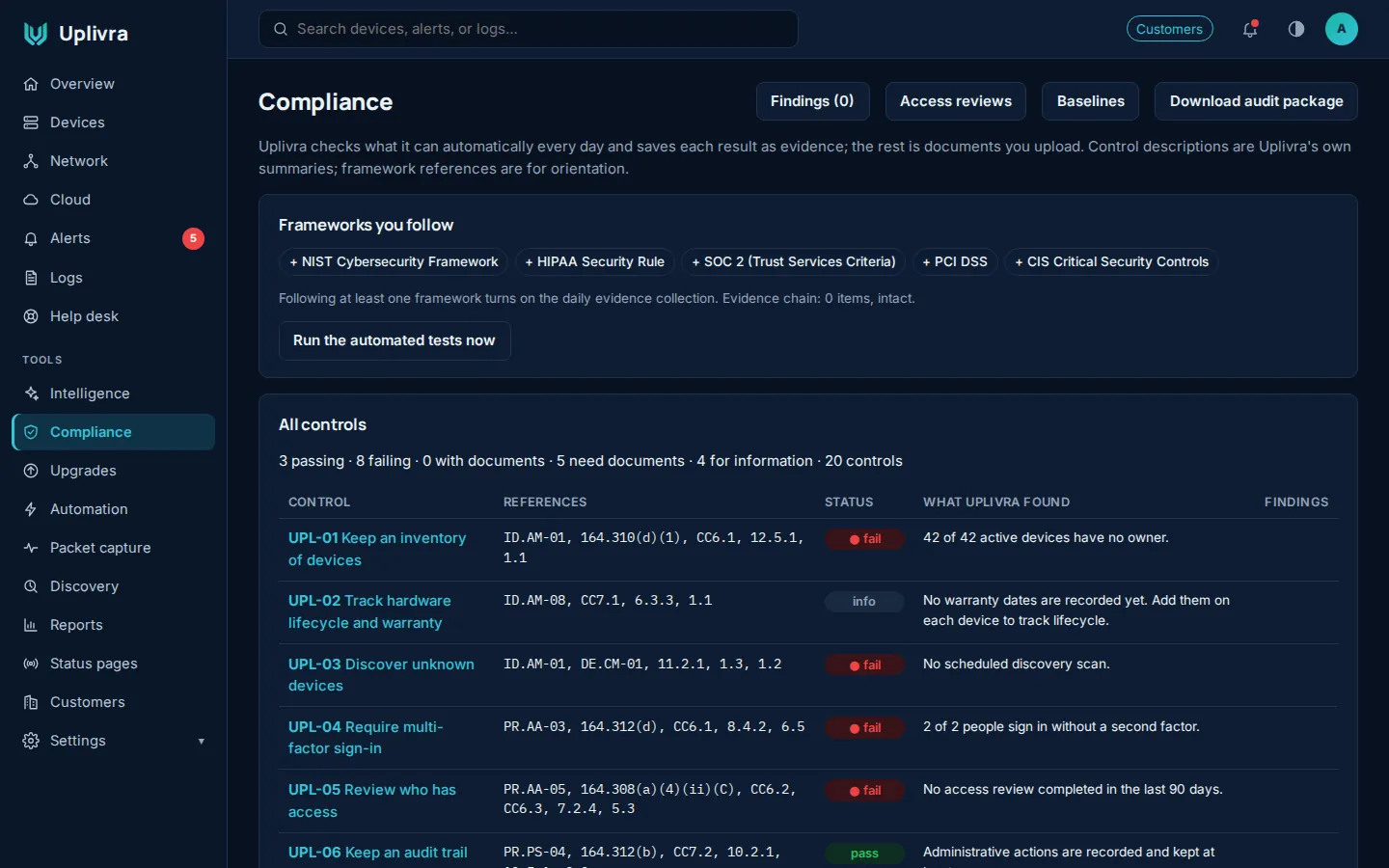This screenshot has height=868, width=1389.
Task: Select Packet capture tool
Action: [113, 548]
